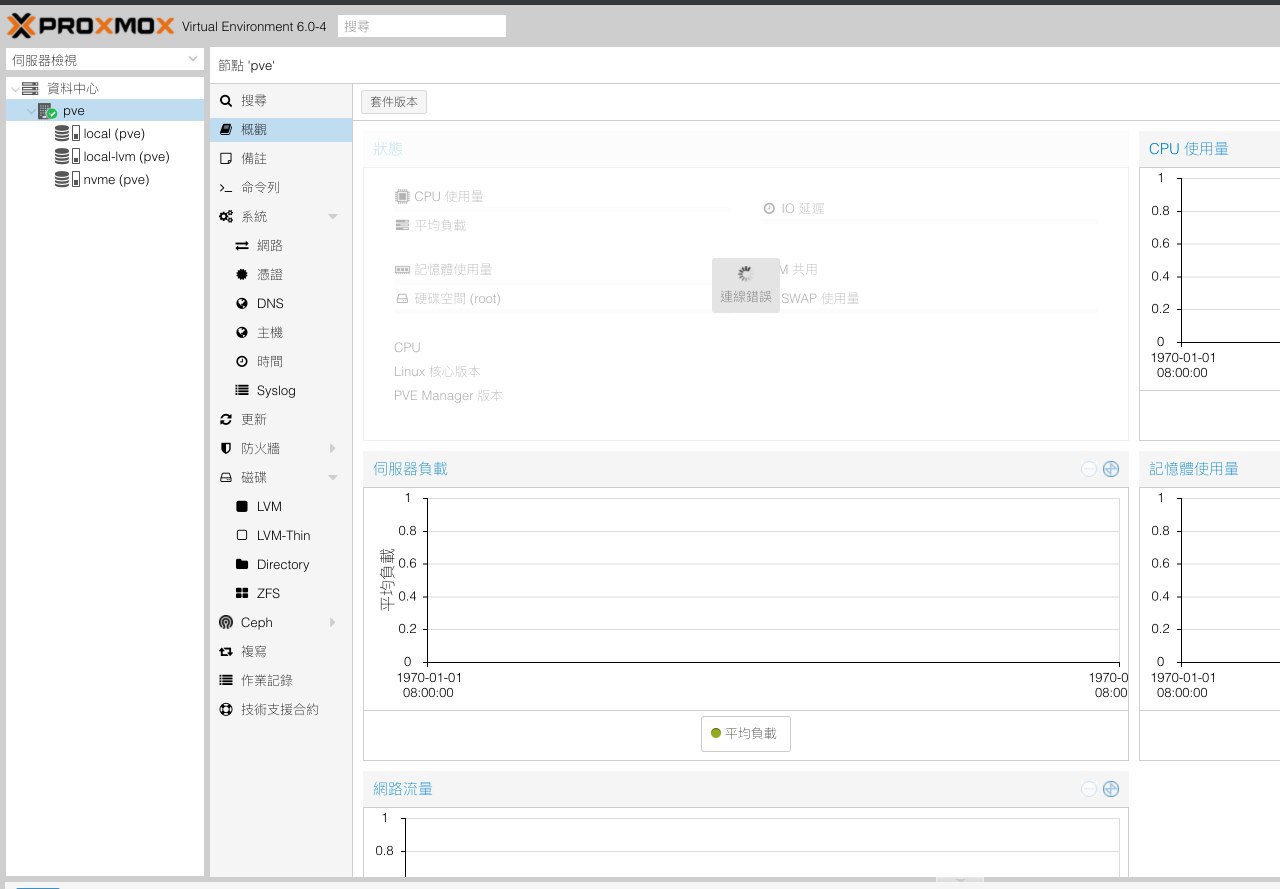Collapse the 系統 submenu arrow
This screenshot has width=1280, height=889.
click(333, 217)
